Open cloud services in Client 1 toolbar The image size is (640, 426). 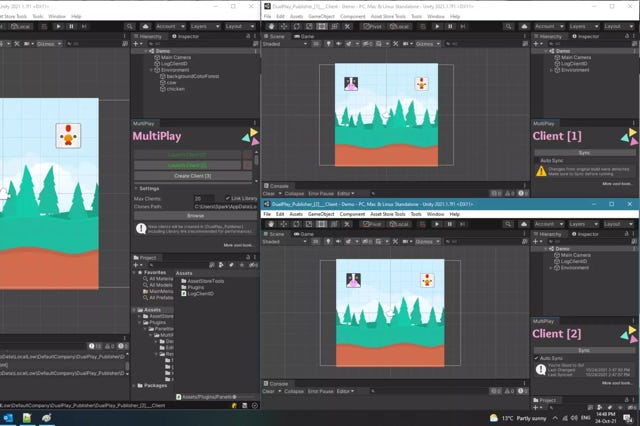(x=524, y=27)
